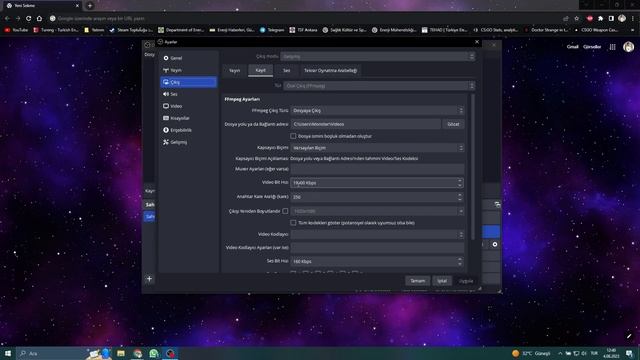The height and width of the screenshot is (360, 640).
Task: Open Chrome from the taskbar
Action: [138, 353]
